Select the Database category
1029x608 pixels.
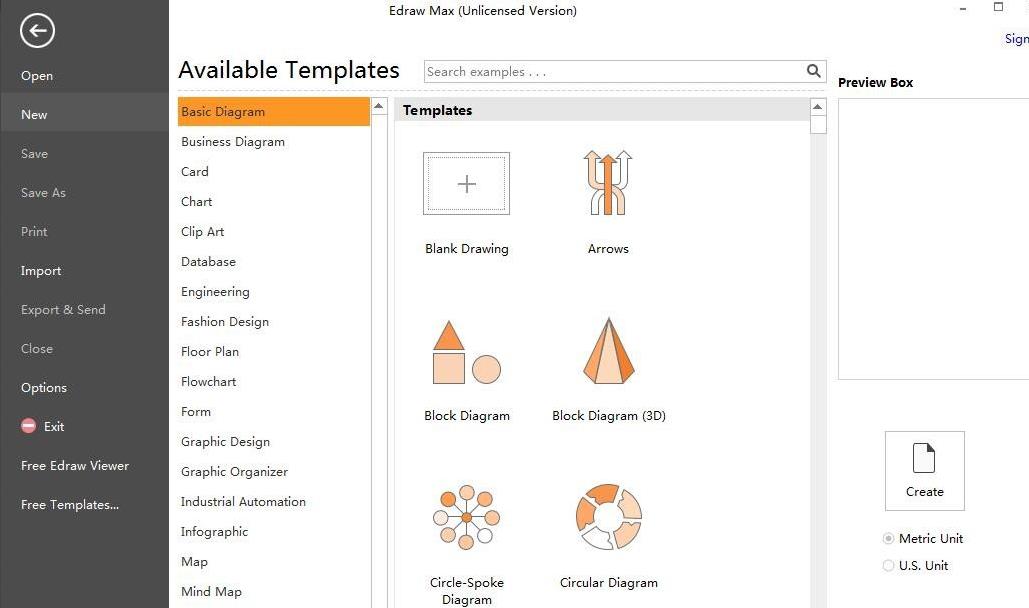pyautogui.click(x=208, y=261)
